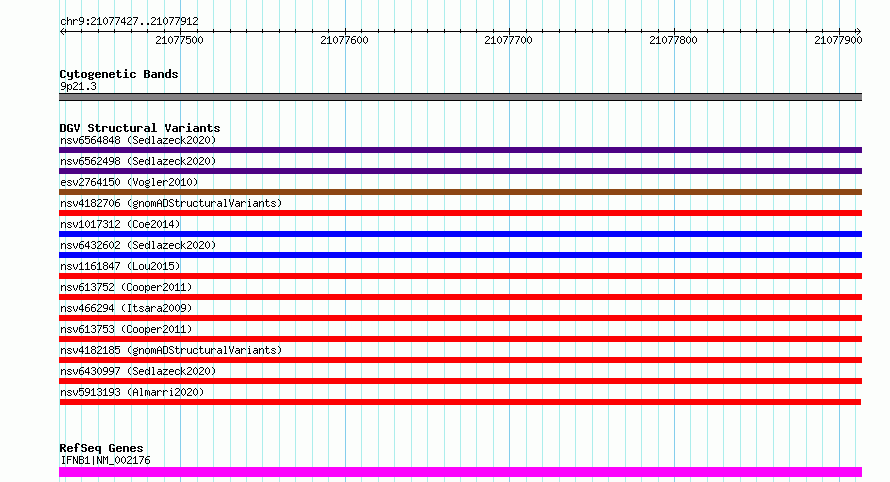890x482 pixels.
Task: Select the purple bar under nsv6564848
Action: [460, 150]
